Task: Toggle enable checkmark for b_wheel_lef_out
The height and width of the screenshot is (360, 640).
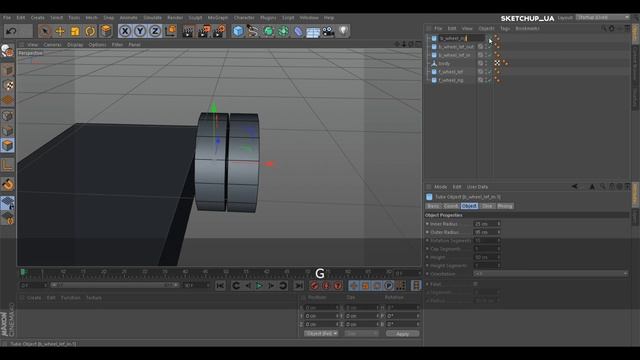Action: (490, 47)
